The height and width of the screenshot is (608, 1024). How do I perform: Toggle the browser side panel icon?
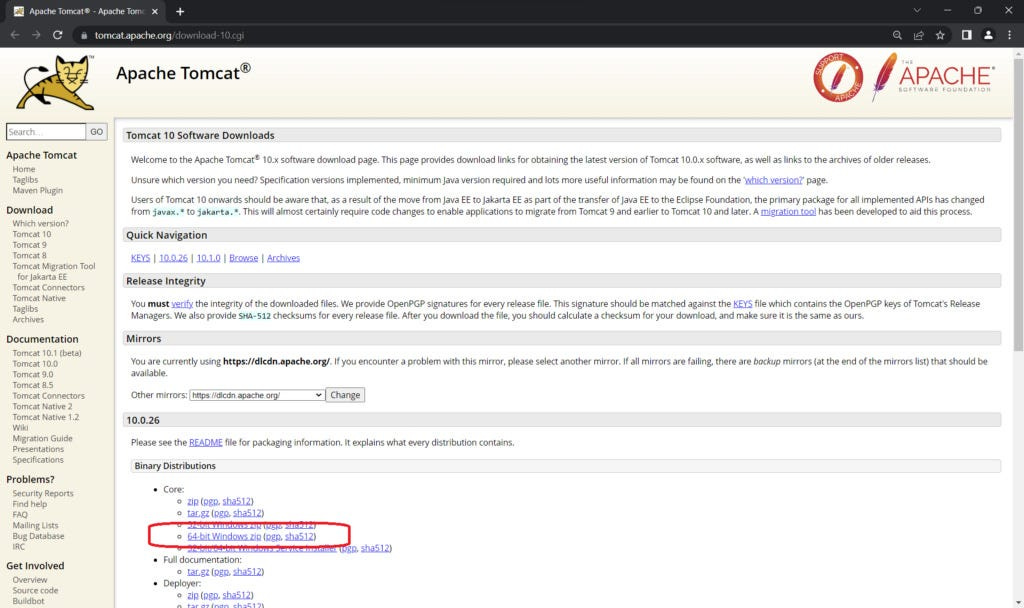(967, 35)
